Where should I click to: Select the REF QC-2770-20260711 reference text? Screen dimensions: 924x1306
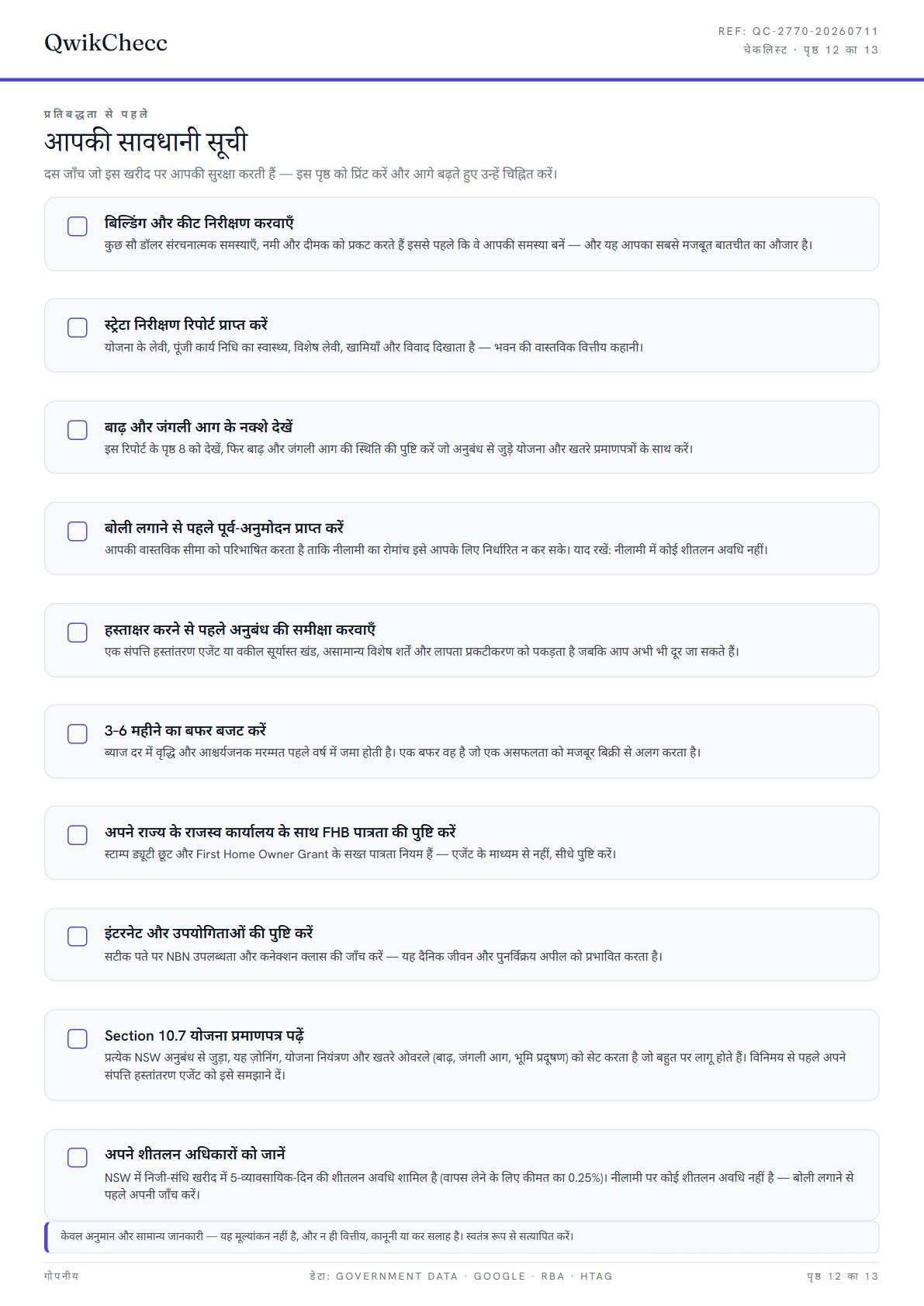(798, 32)
